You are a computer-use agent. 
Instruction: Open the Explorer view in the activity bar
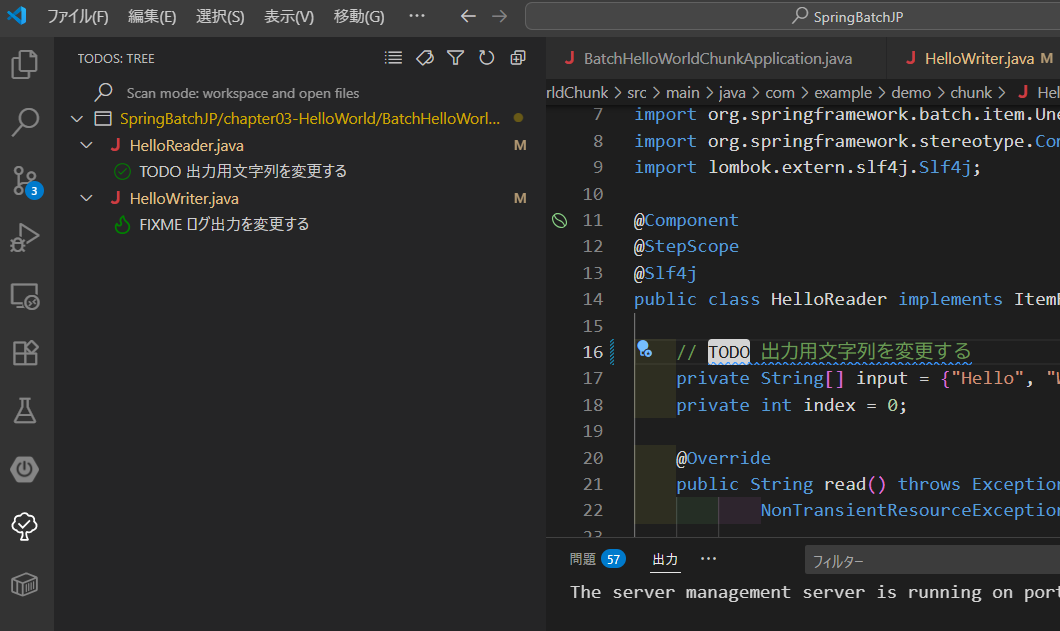(25, 62)
